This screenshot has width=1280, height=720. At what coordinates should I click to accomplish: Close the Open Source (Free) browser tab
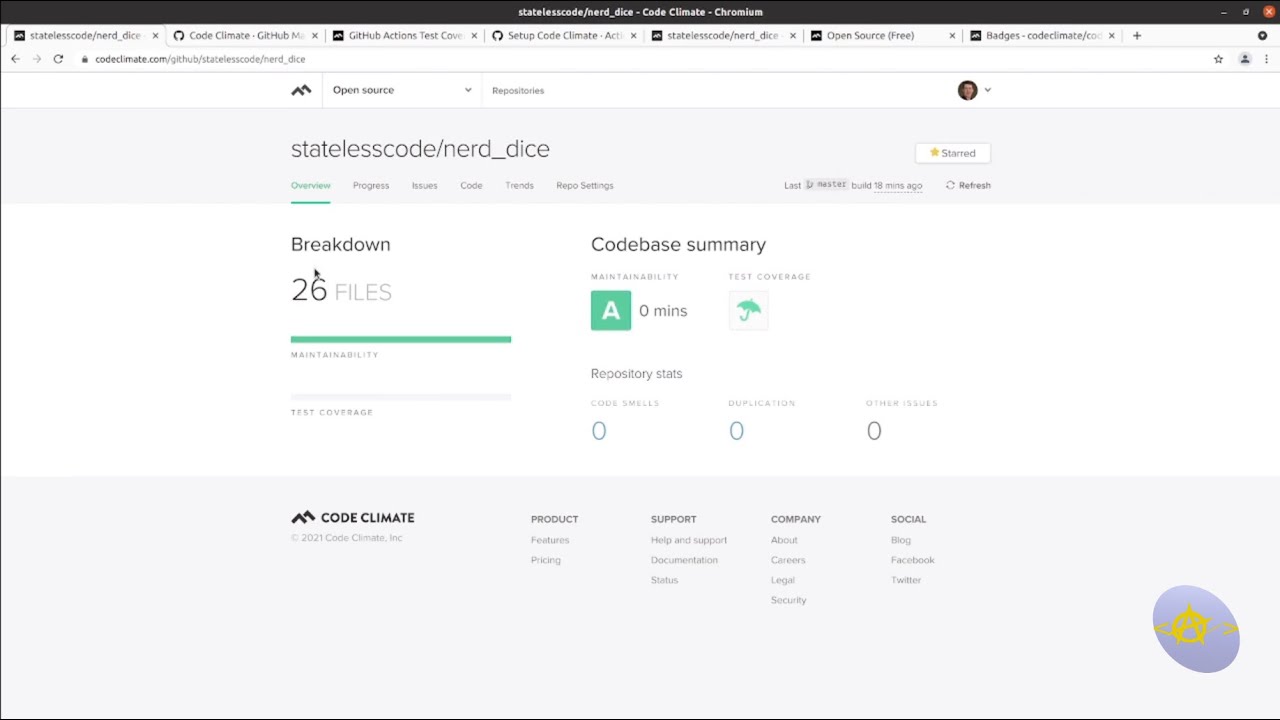pyautogui.click(x=952, y=35)
